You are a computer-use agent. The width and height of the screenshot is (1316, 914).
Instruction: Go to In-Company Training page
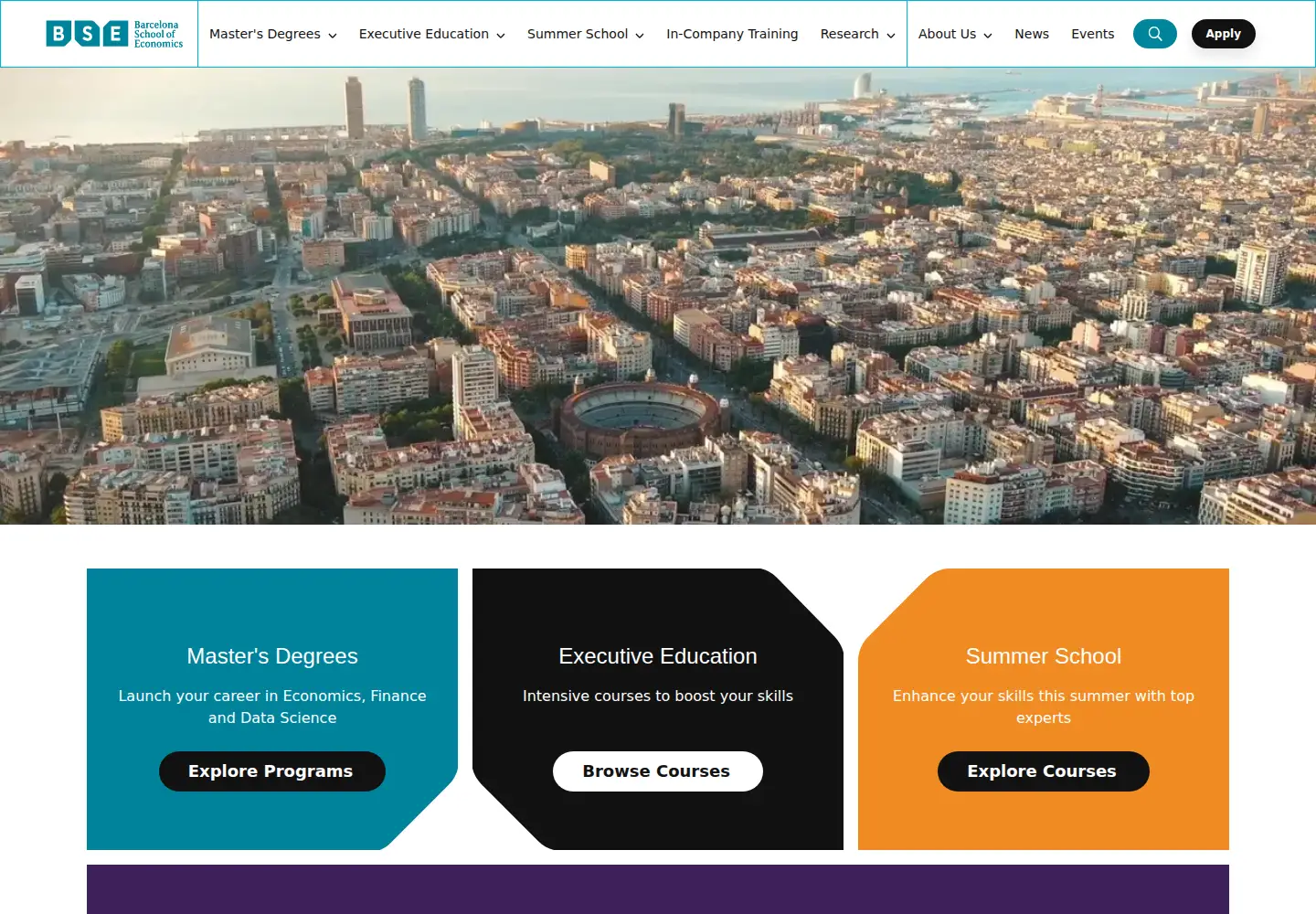[x=732, y=34]
